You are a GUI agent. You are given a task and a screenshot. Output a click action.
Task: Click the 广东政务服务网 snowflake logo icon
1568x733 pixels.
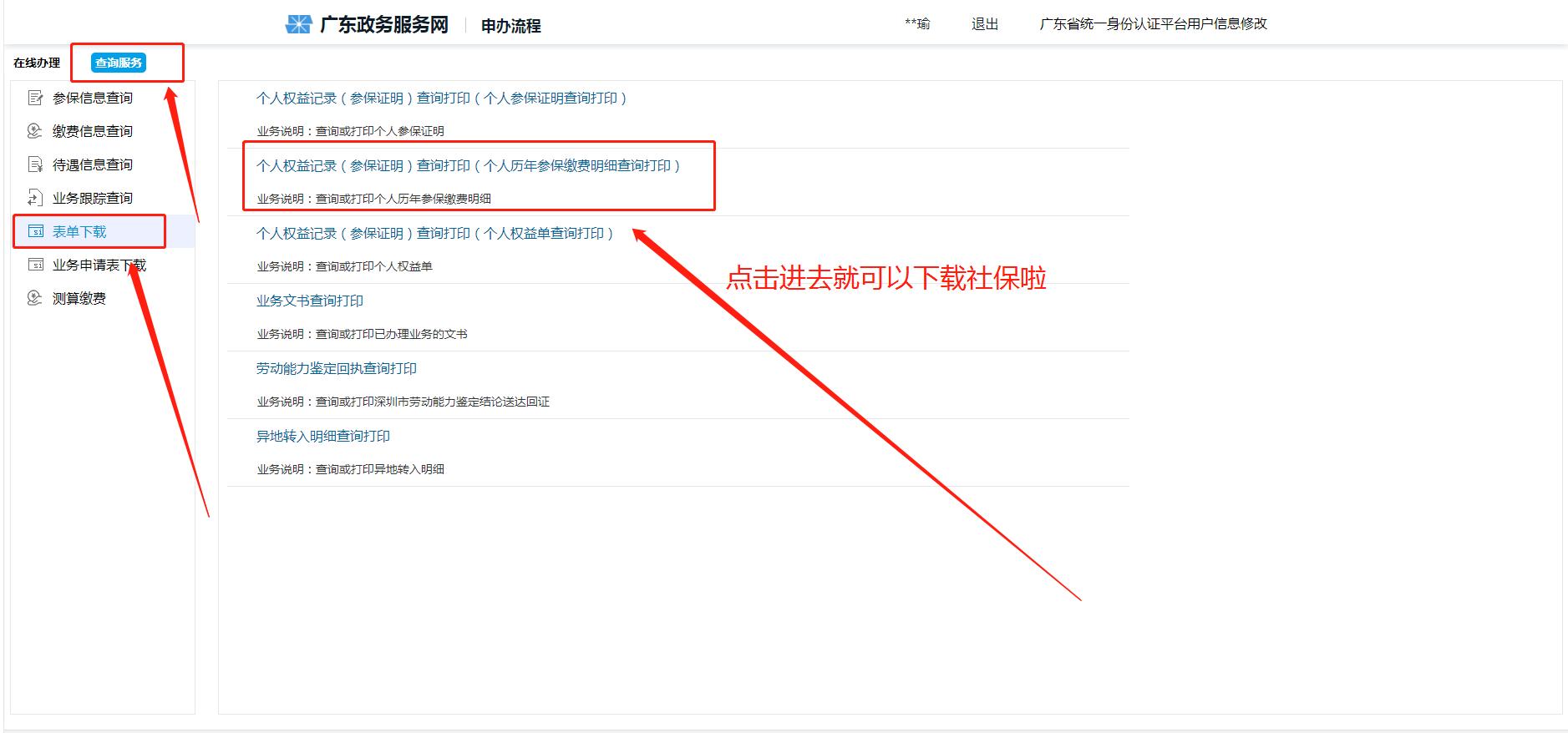point(298,25)
